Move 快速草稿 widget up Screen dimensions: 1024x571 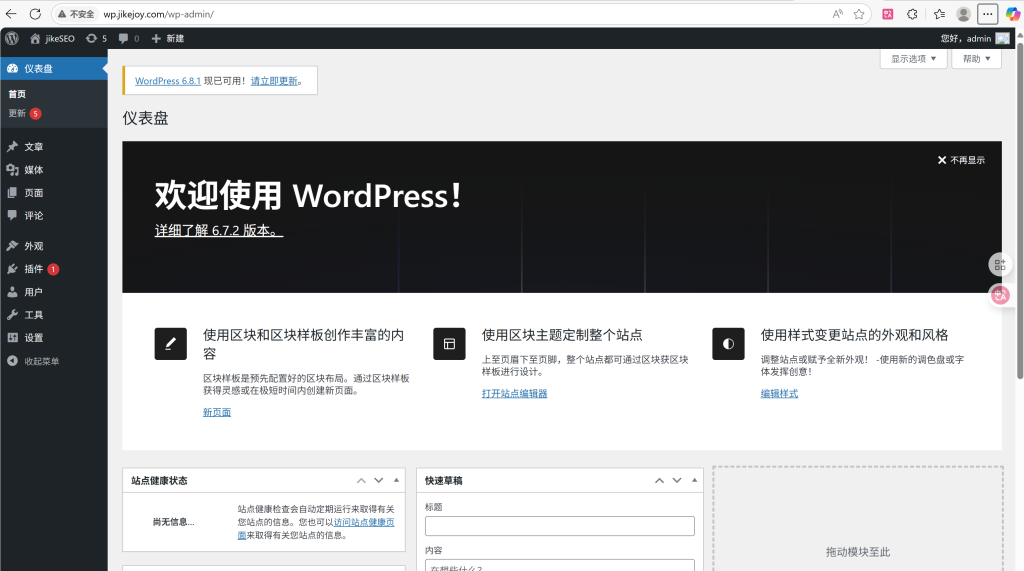pos(660,481)
